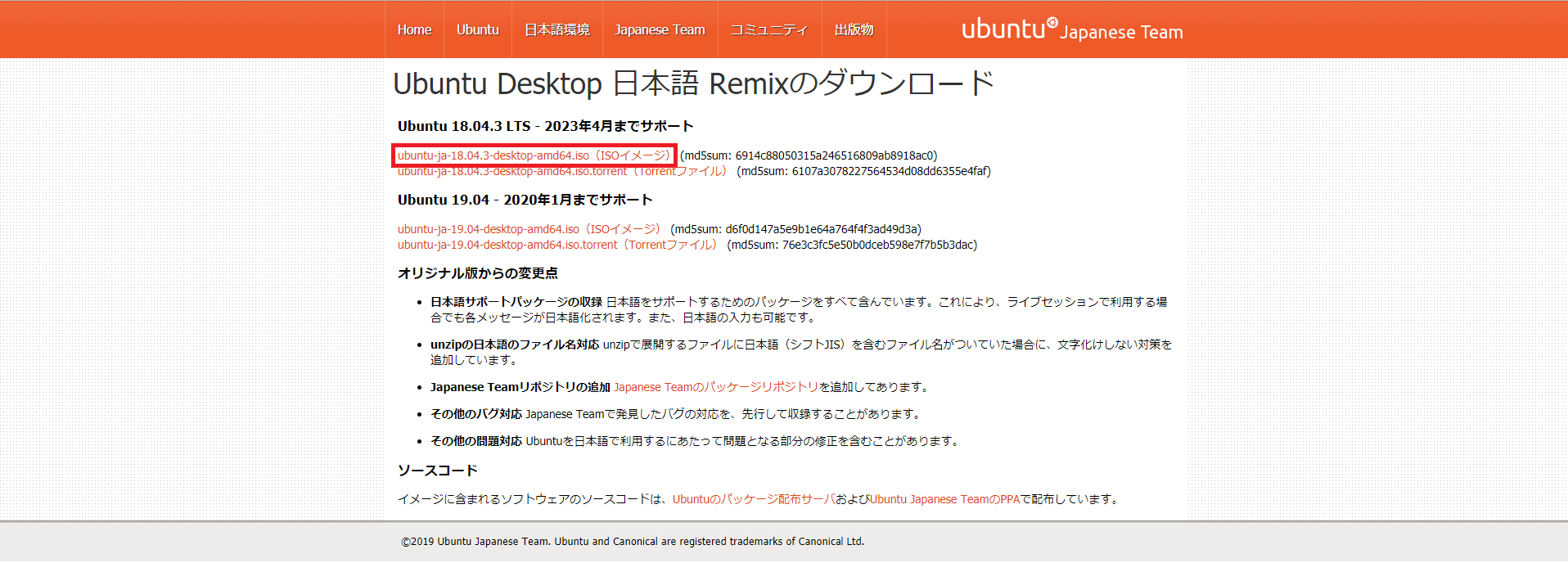Viewport: 1568px width, 563px height.
Task: Click the page title Ubuntu Desktop 日本語 Remixのダウンロード
Action: coord(694,83)
